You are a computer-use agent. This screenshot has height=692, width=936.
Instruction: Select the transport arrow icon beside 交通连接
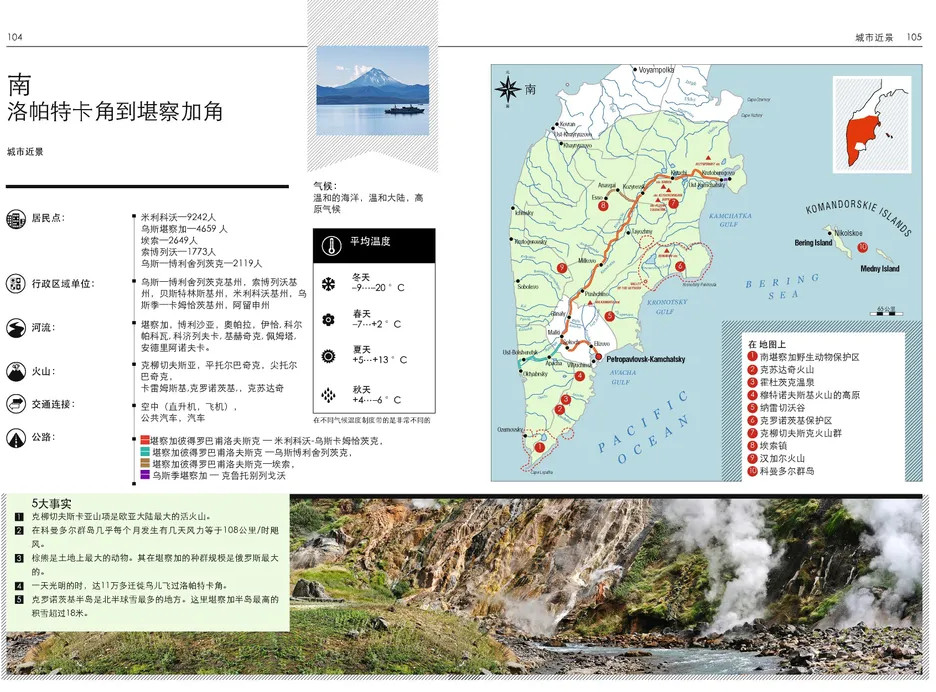pyautogui.click(x=16, y=405)
